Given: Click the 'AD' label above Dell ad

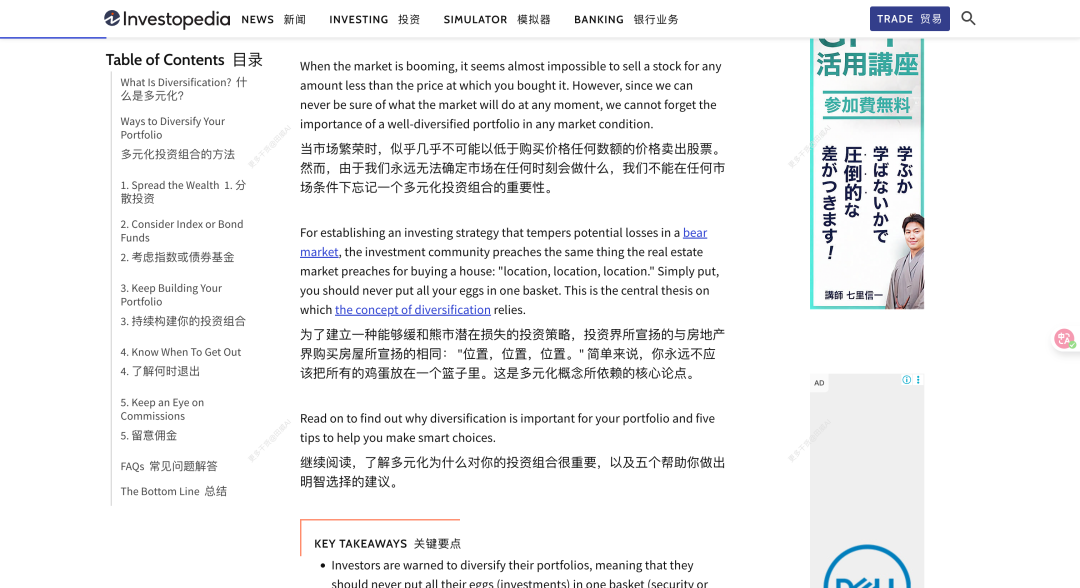Looking at the screenshot, I should [x=819, y=383].
